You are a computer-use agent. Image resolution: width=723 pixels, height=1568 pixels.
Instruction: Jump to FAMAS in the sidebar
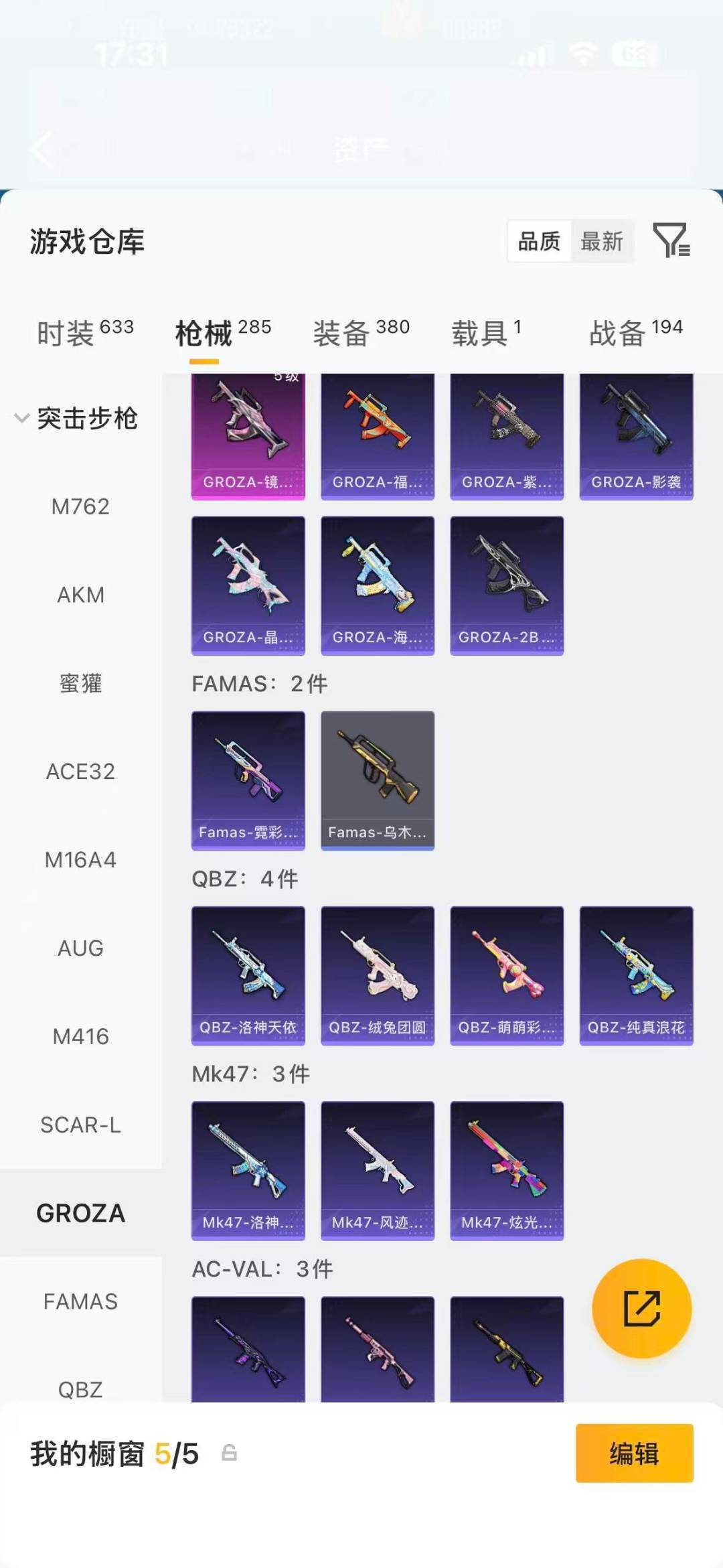pyautogui.click(x=80, y=1301)
